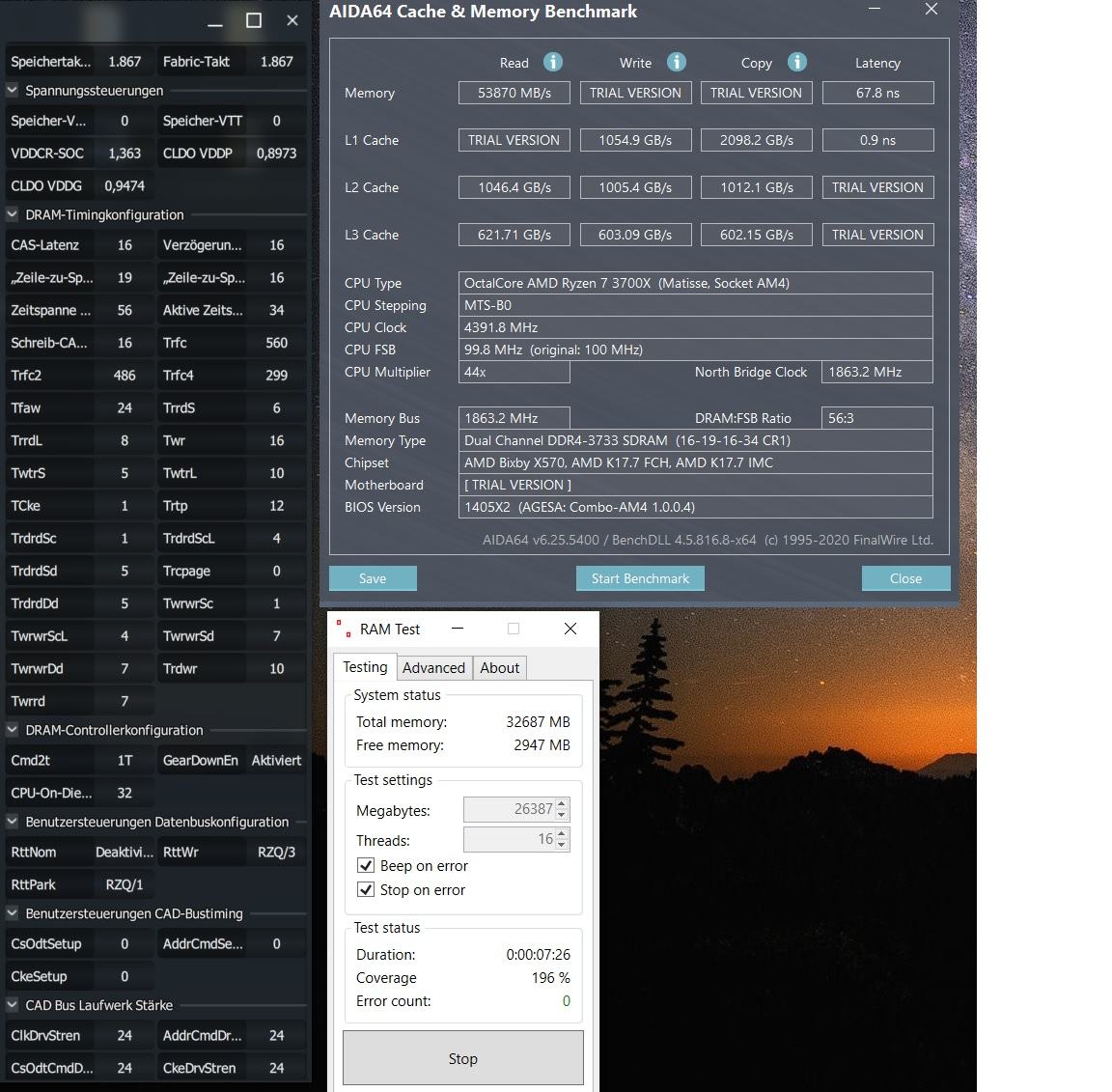The width and height of the screenshot is (1112, 1092).
Task: Increase Megabytes with the up arrow
Action: (x=562, y=804)
